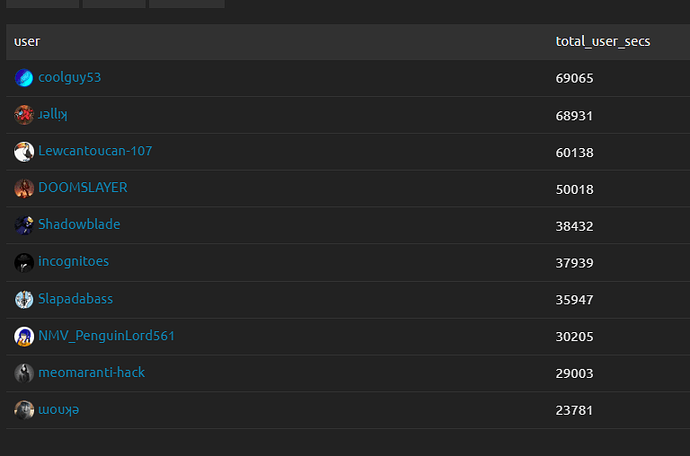Open the Shadowblade username link
The image size is (690, 456).
[79, 225]
